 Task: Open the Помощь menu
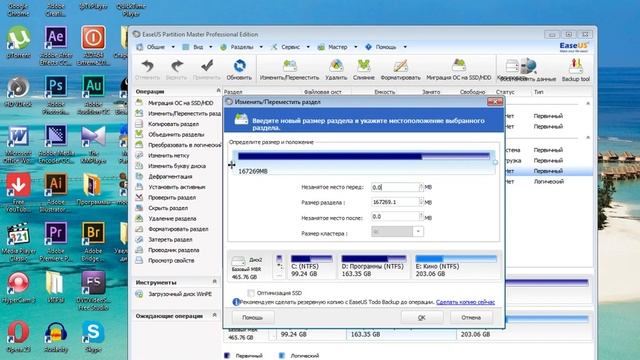(386, 47)
